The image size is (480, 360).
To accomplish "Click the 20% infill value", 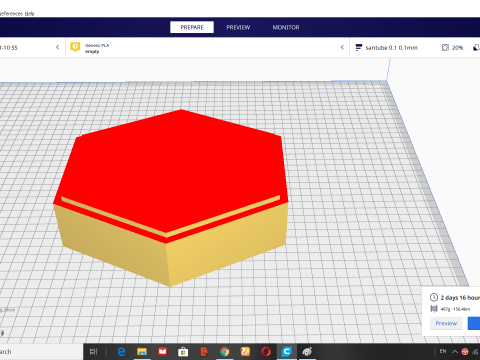I will 457,48.
